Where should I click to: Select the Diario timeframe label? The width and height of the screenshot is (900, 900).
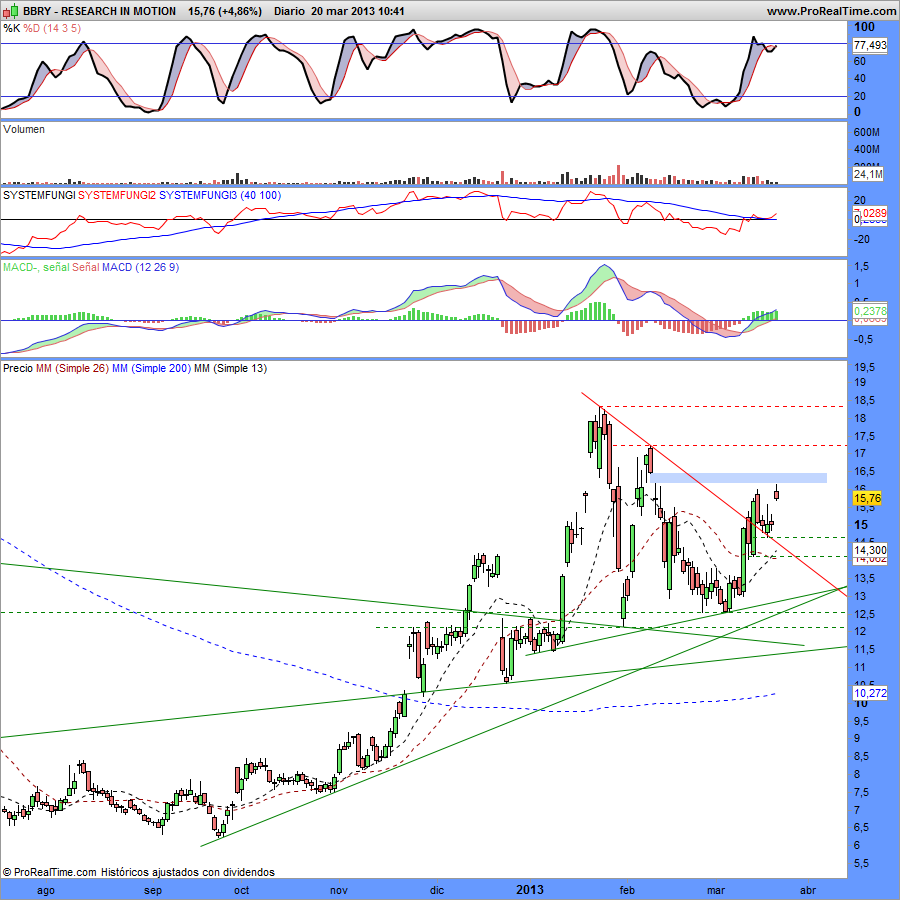pos(289,11)
